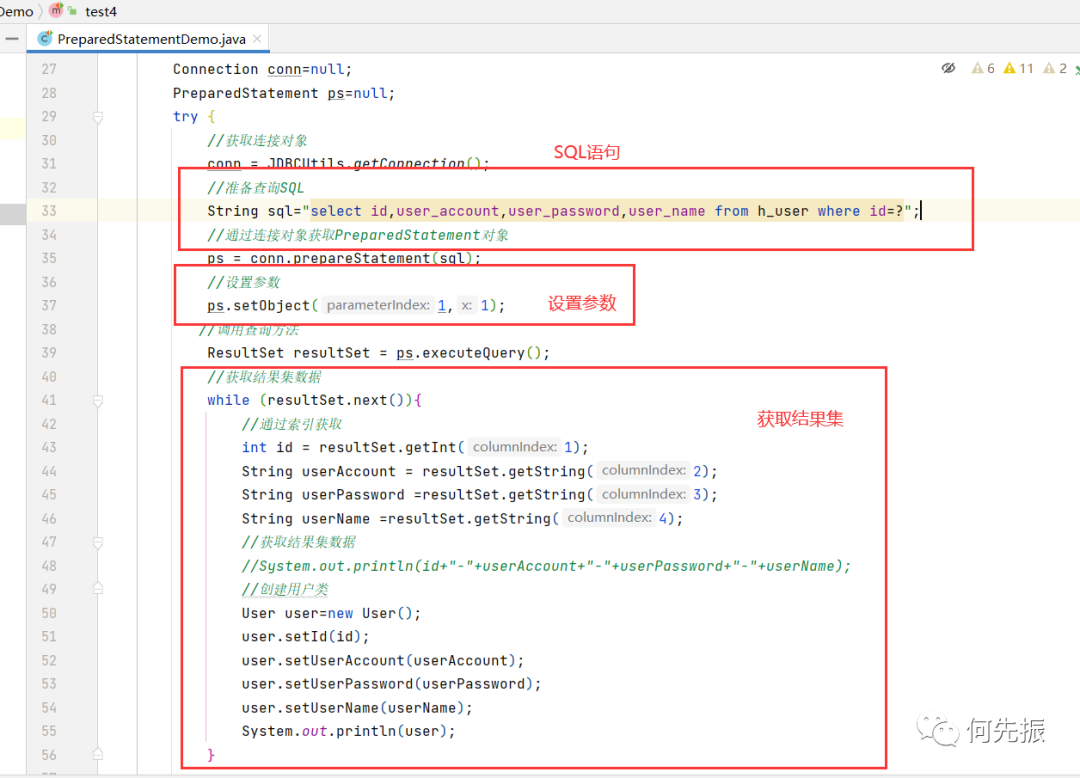Close the PreparedStatementDemo.java tab
The width and height of the screenshot is (1080, 778).
coord(257,39)
